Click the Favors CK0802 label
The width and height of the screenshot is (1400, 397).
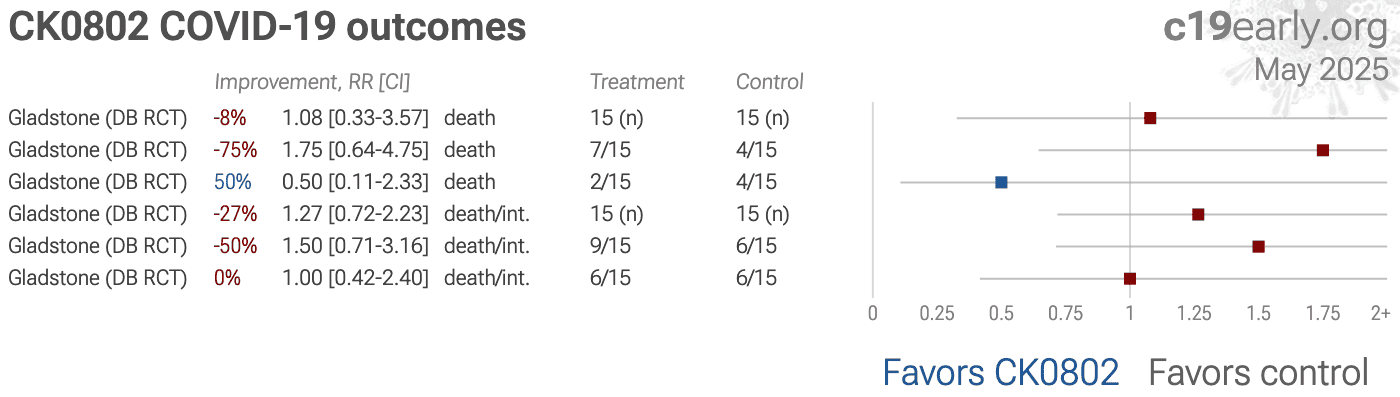[1000, 372]
